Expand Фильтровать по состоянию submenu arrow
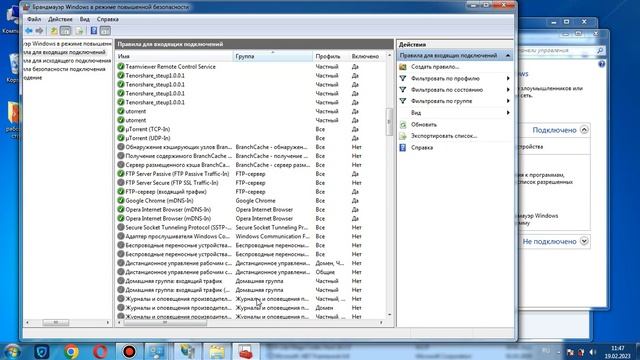The height and width of the screenshot is (360, 640). pos(508,90)
